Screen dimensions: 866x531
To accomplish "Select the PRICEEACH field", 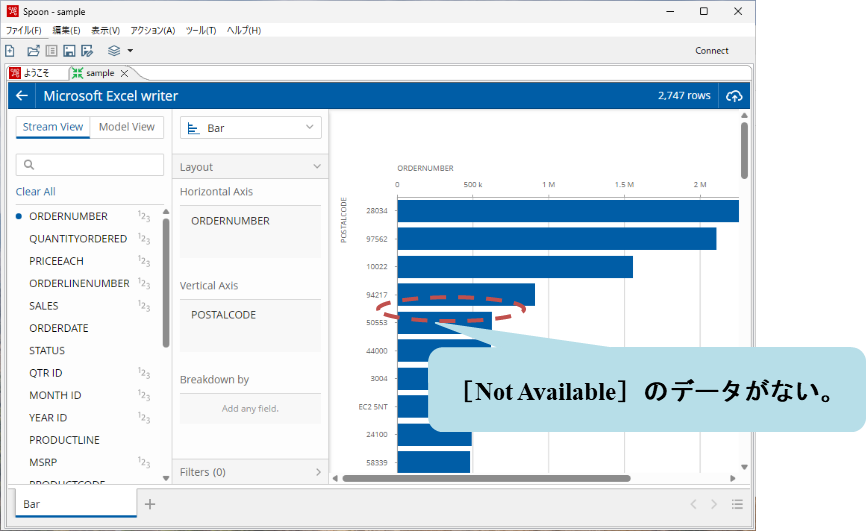I will coord(56,261).
